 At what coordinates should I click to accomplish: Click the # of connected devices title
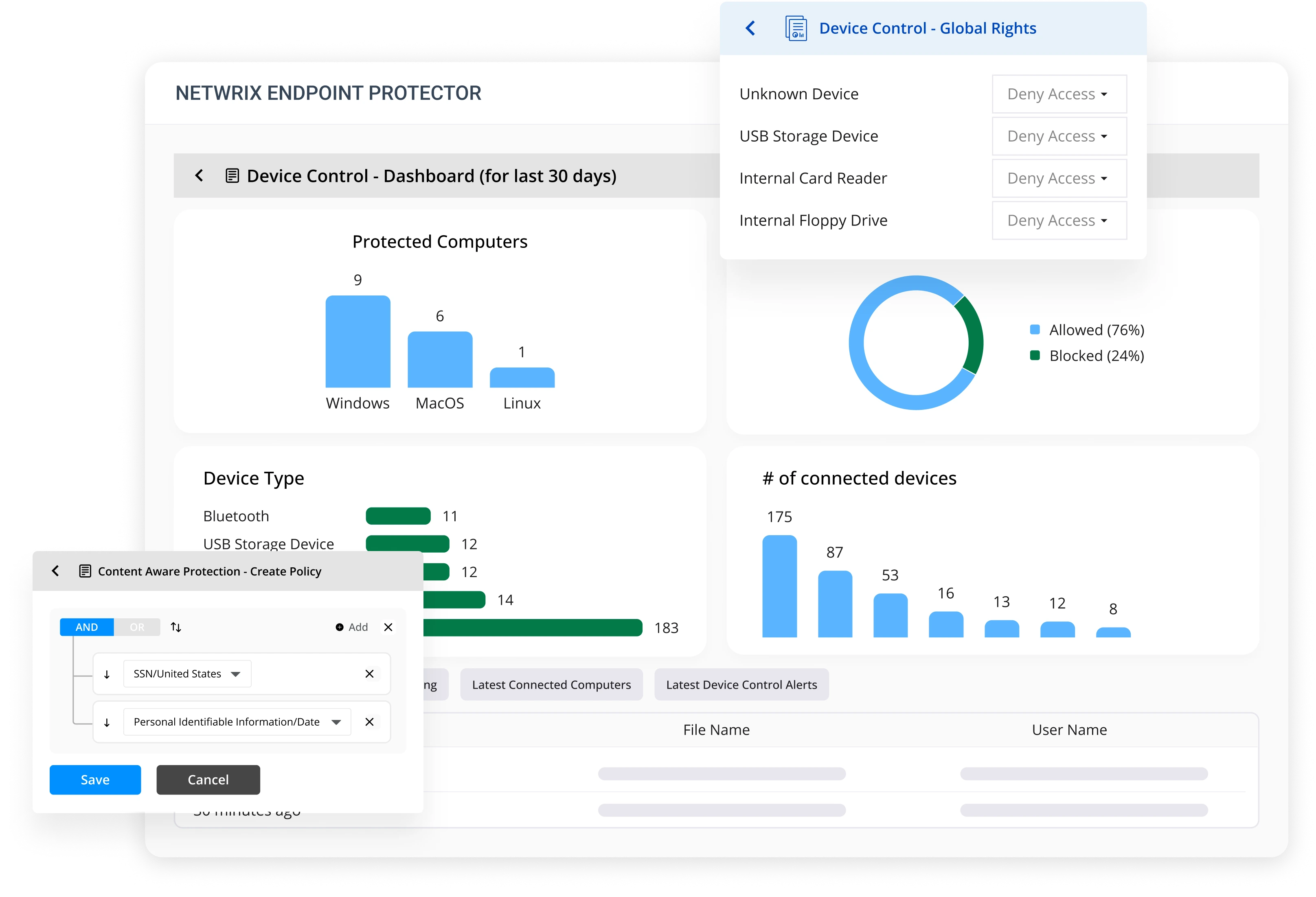pos(860,478)
